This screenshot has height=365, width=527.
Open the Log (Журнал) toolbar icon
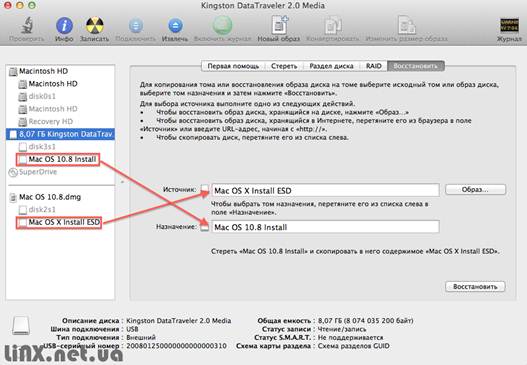(509, 25)
